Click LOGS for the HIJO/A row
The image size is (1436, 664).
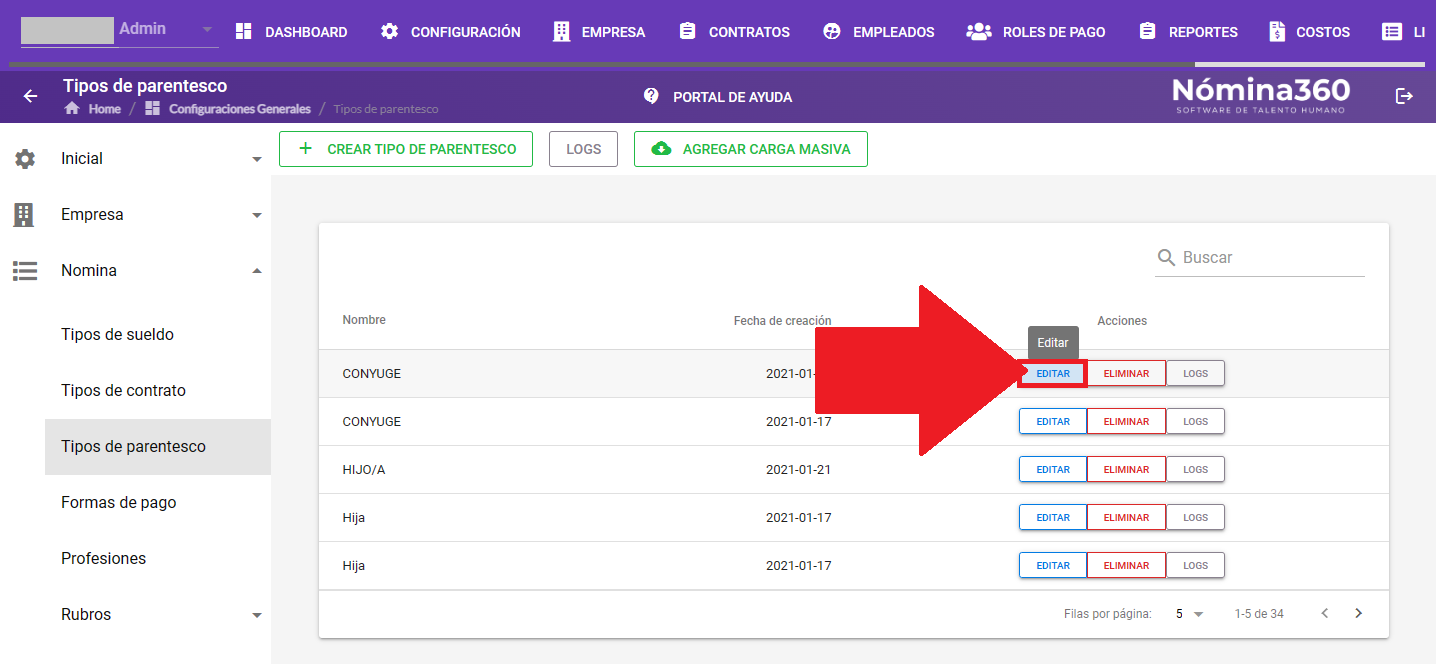pos(1195,470)
